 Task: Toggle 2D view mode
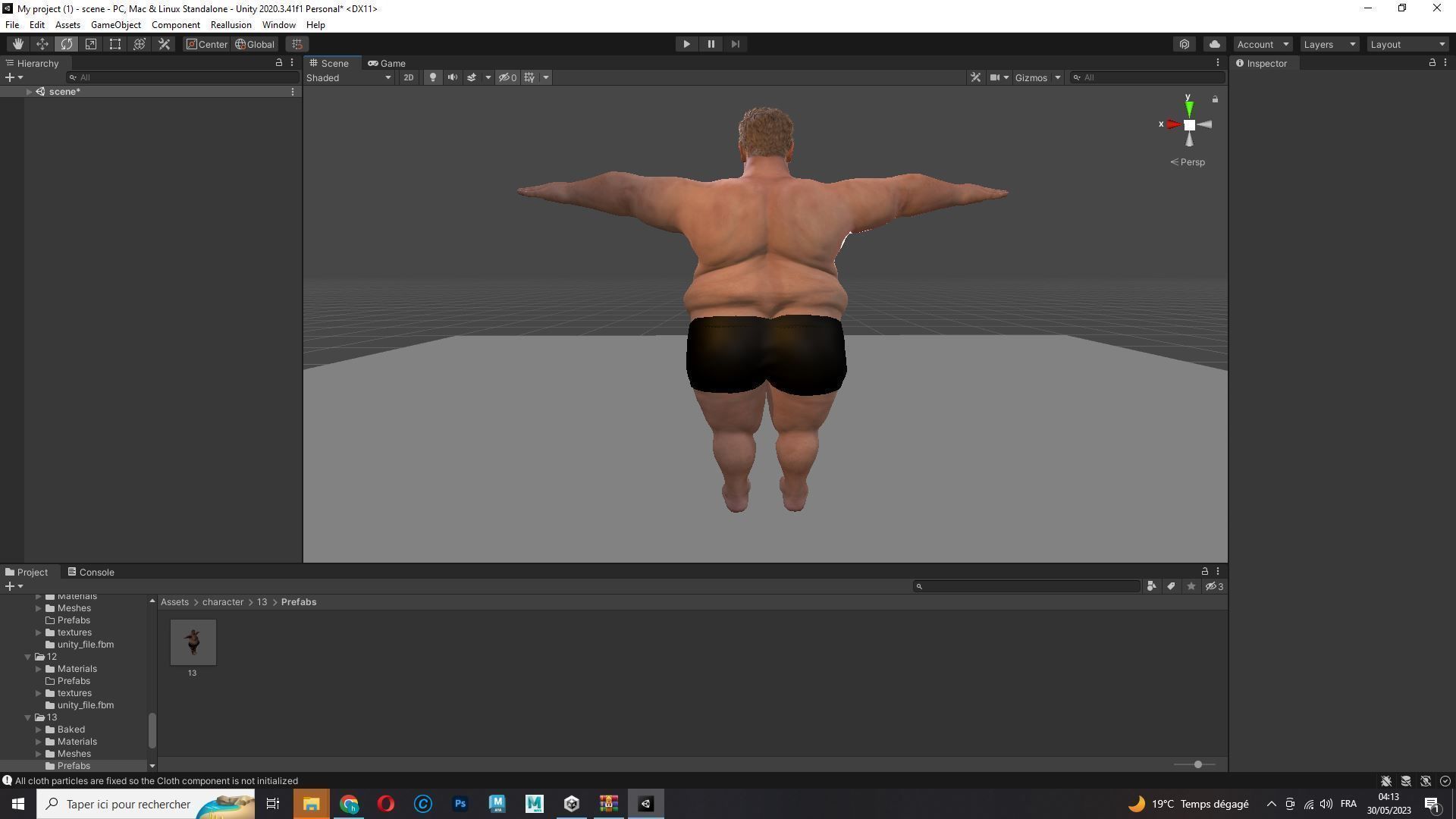coord(409,77)
